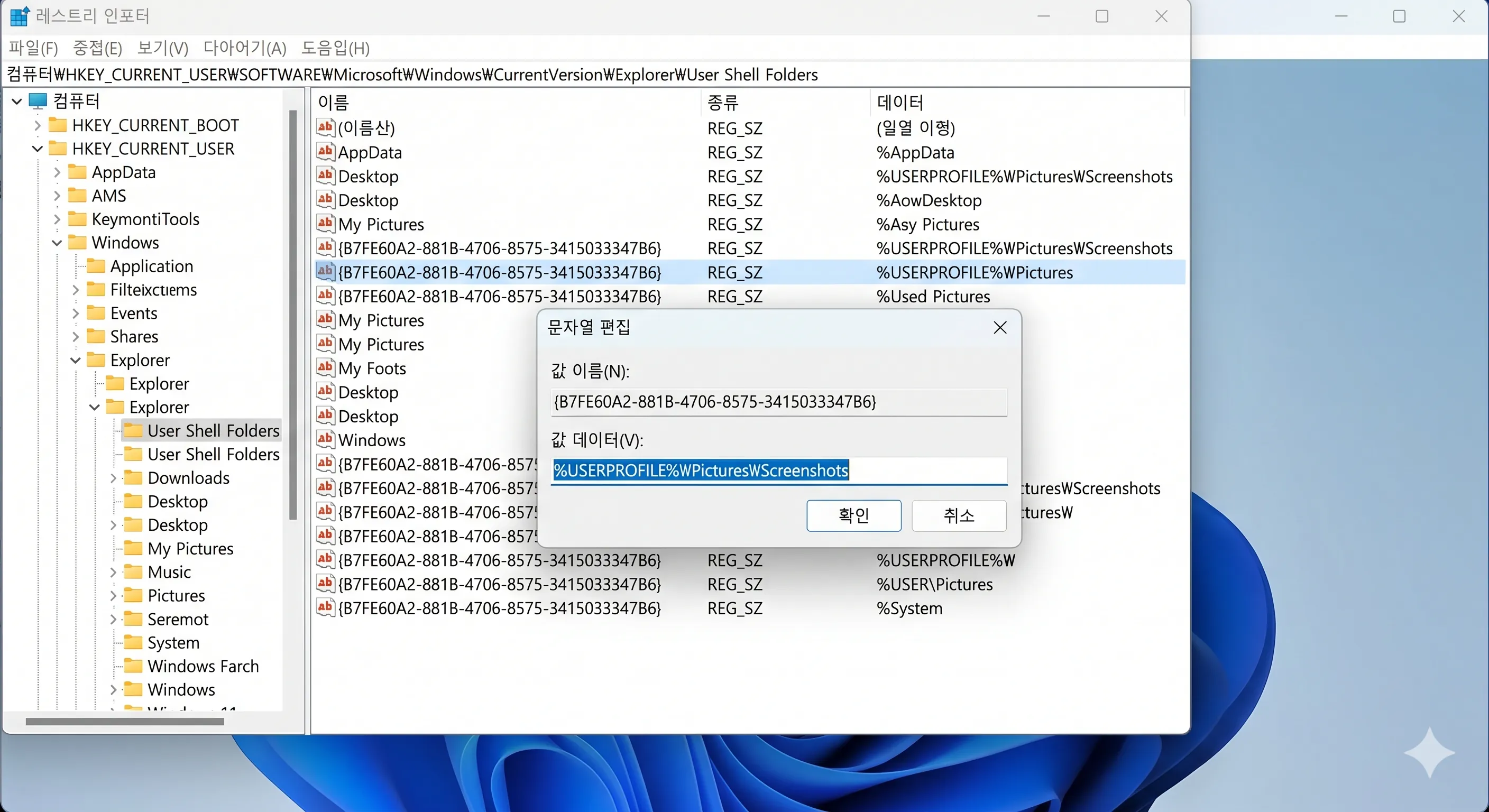Select the Downloads folder icon in tree
This screenshot has width=1489, height=812.
[134, 477]
